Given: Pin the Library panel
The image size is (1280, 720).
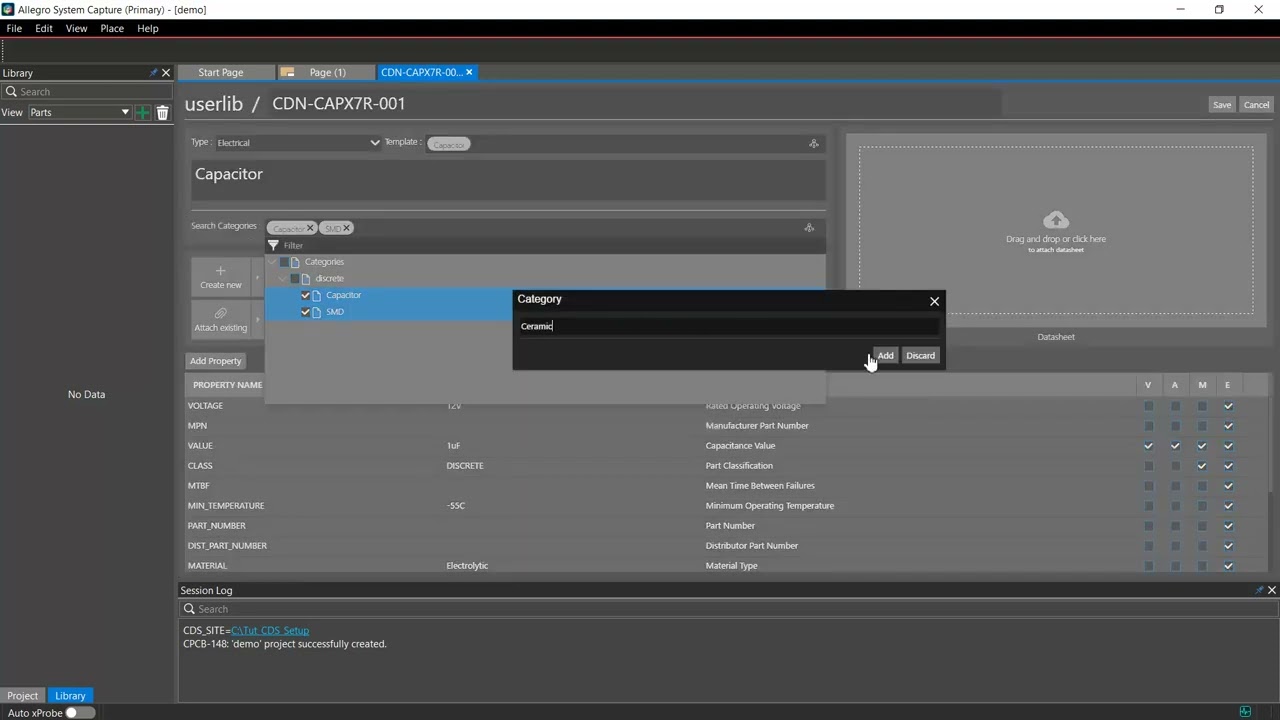Looking at the screenshot, I should pyautogui.click(x=153, y=73).
